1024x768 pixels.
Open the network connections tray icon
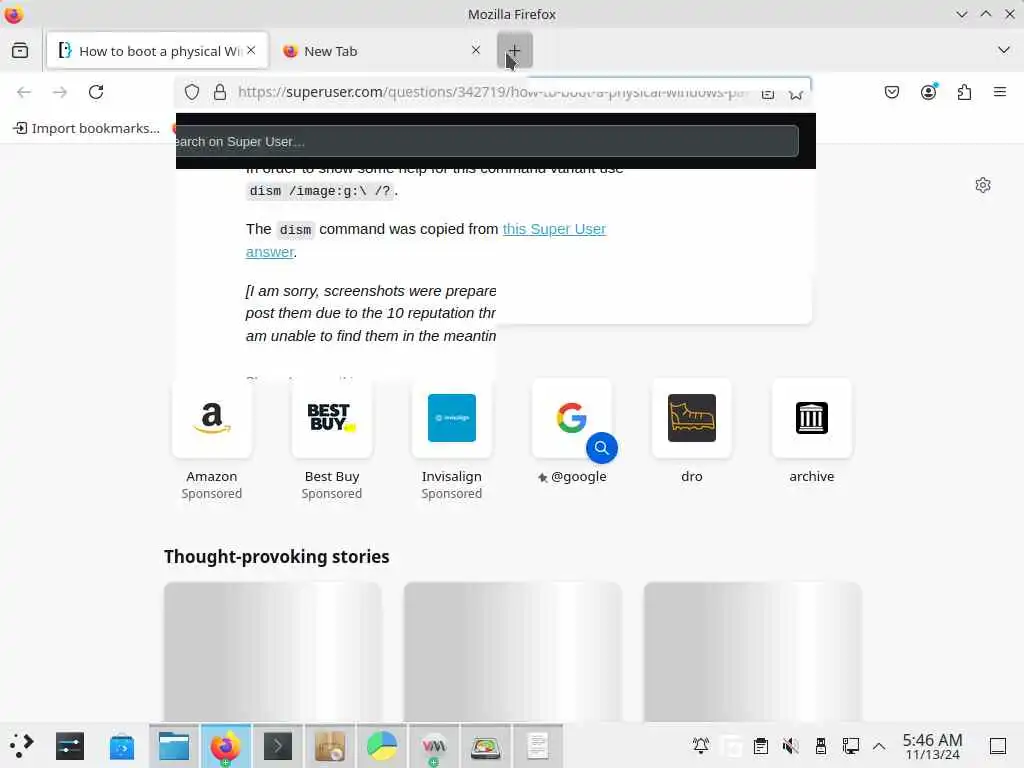[x=850, y=746]
